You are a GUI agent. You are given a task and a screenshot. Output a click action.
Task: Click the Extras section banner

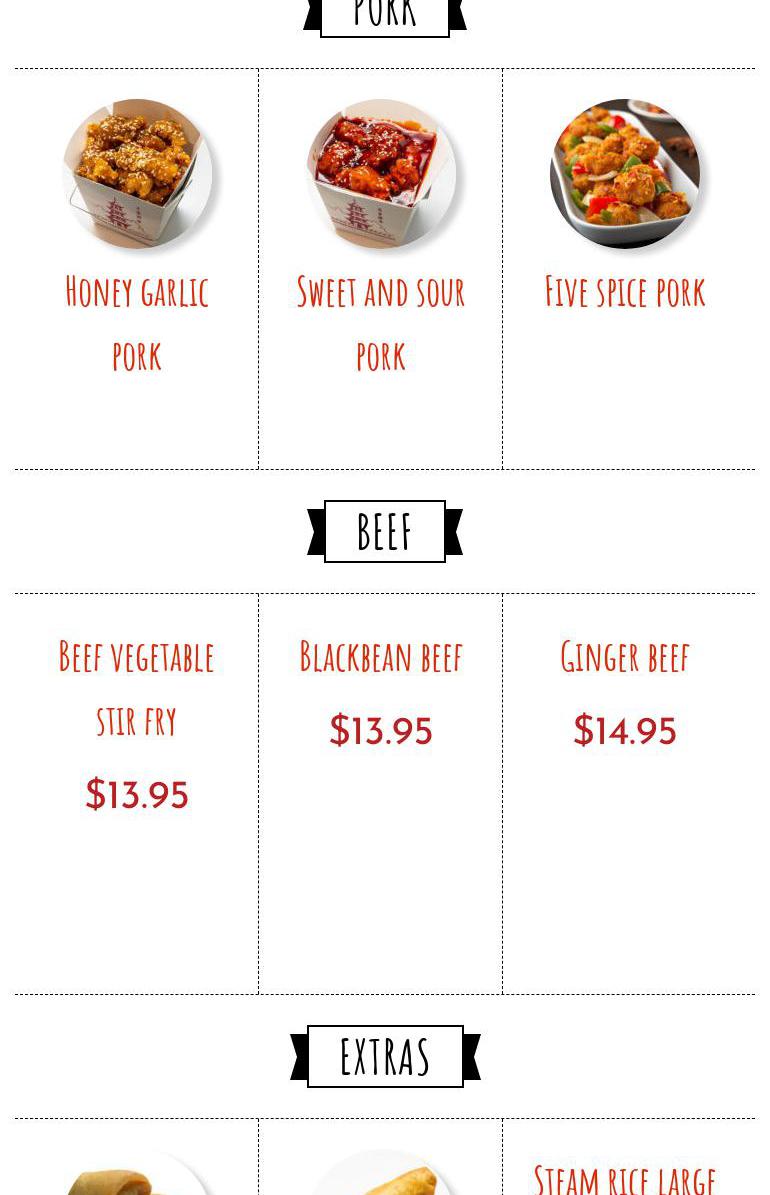tap(385, 1056)
